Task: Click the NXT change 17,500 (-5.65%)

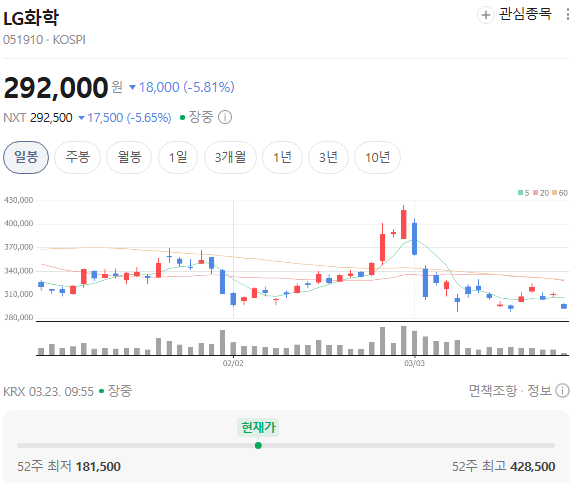Action: 129,118
